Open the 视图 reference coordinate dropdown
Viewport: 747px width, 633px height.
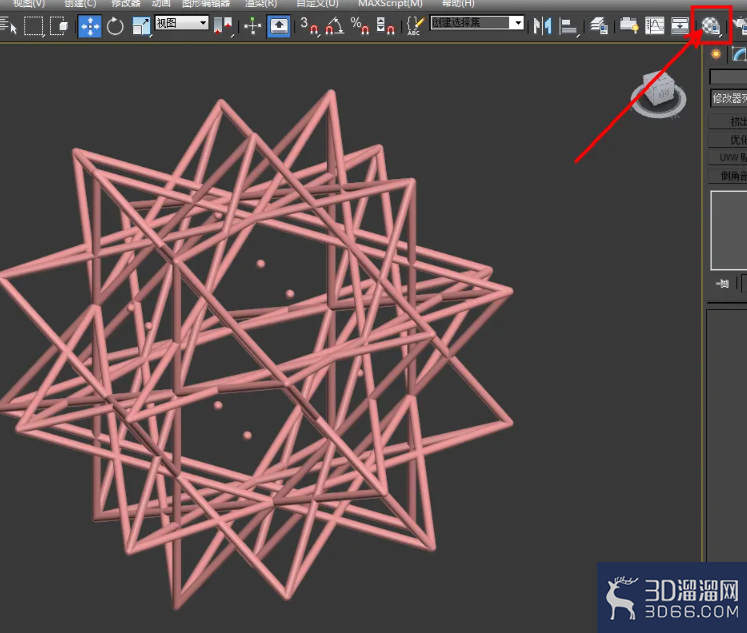coord(182,23)
